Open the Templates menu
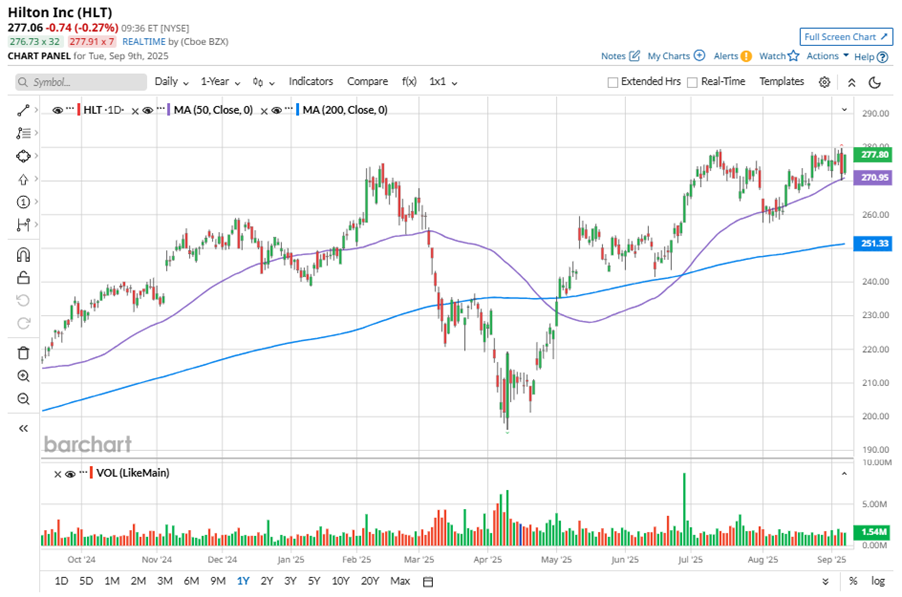The width and height of the screenshot is (902, 597). coord(781,82)
